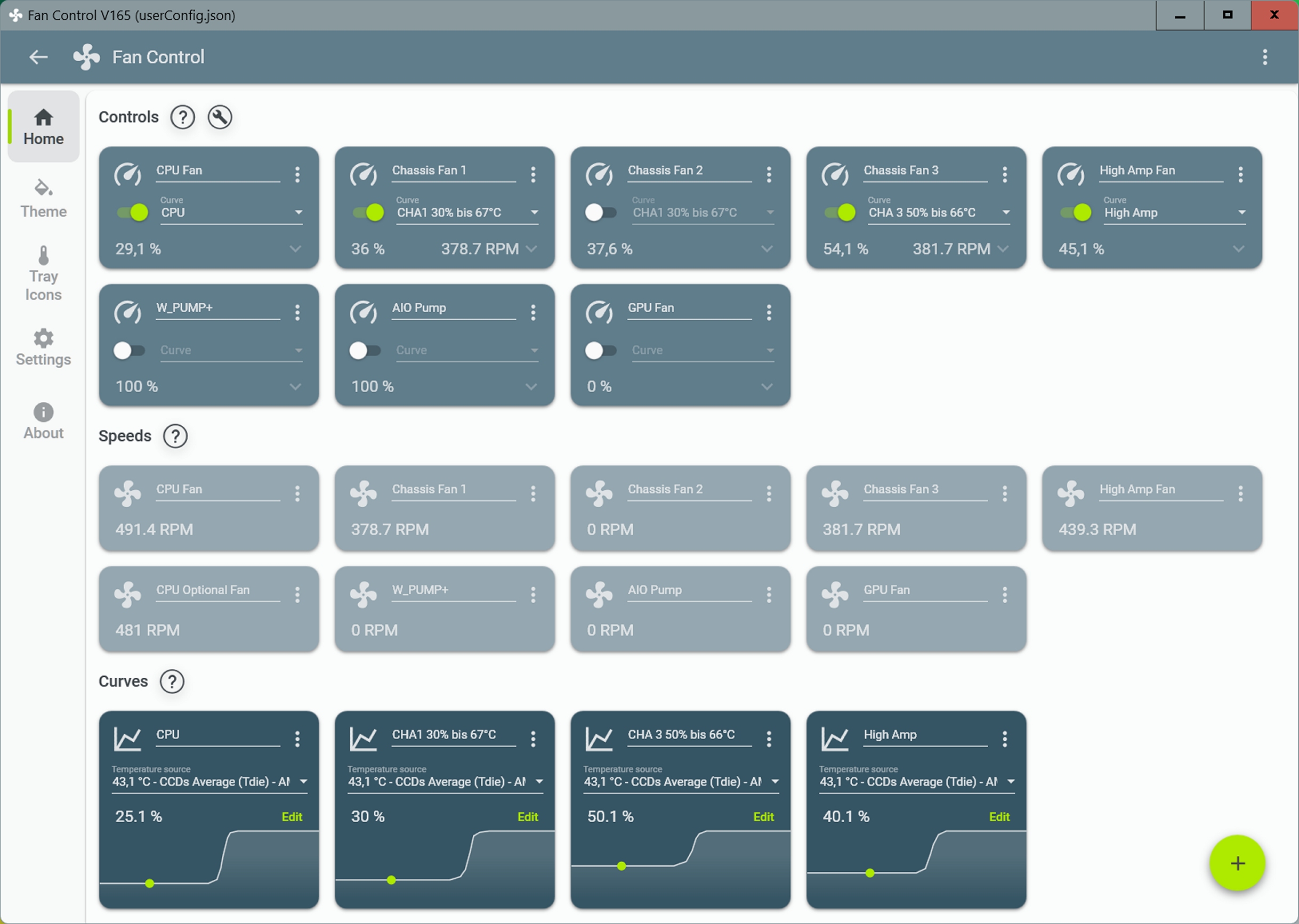Viewport: 1299px width, 924px height.
Task: Open GPU Fan control card options menu
Action: tap(769, 312)
